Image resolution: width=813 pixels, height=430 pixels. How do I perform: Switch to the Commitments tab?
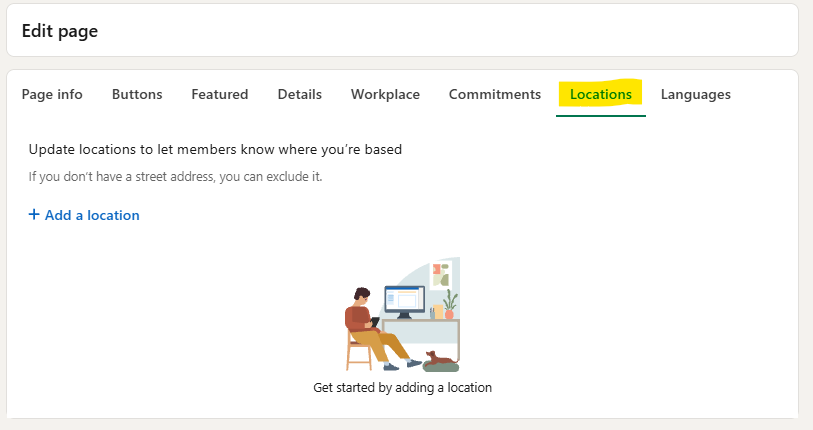pyautogui.click(x=495, y=94)
